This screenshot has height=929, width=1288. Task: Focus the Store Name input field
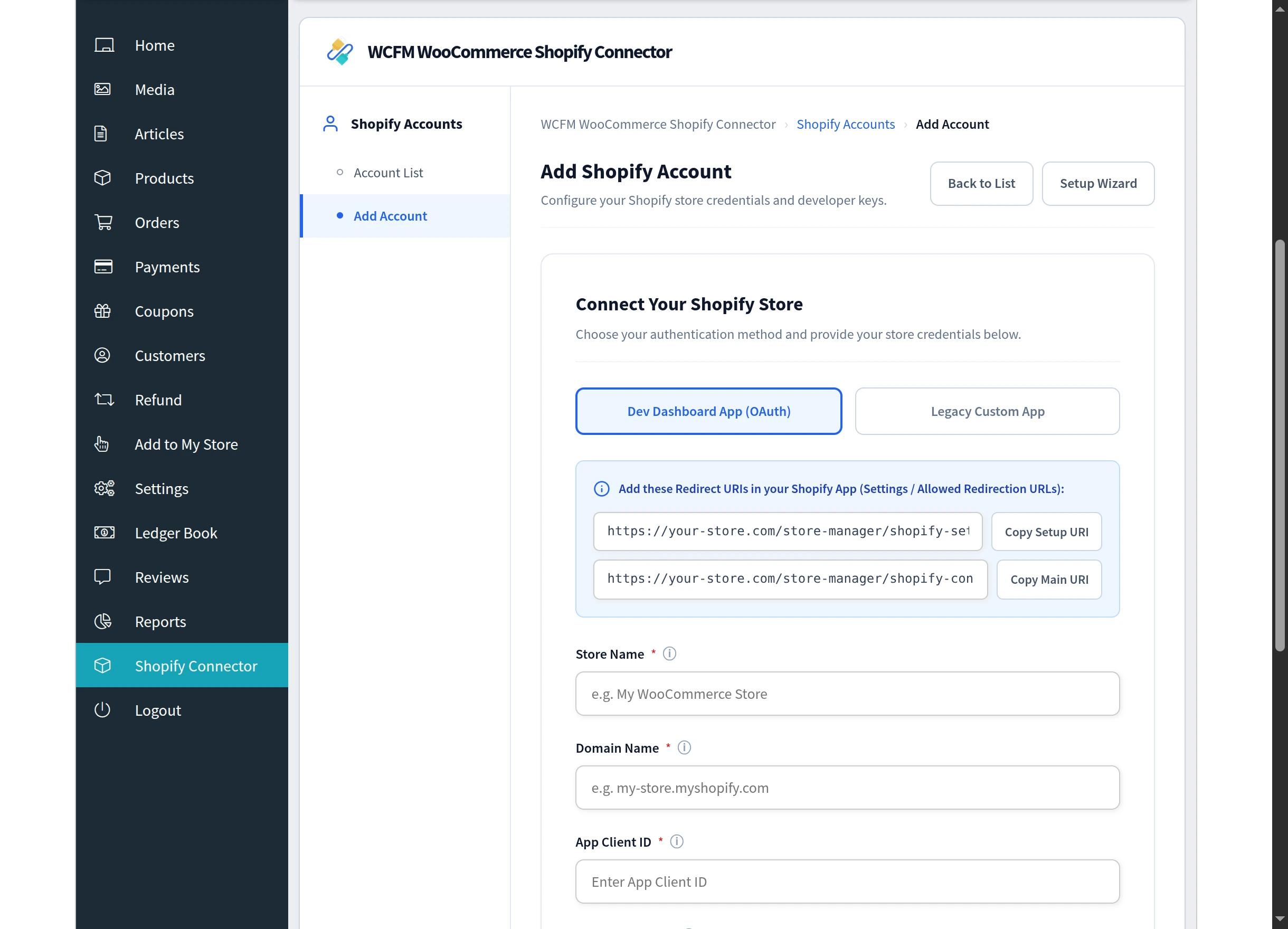click(847, 694)
